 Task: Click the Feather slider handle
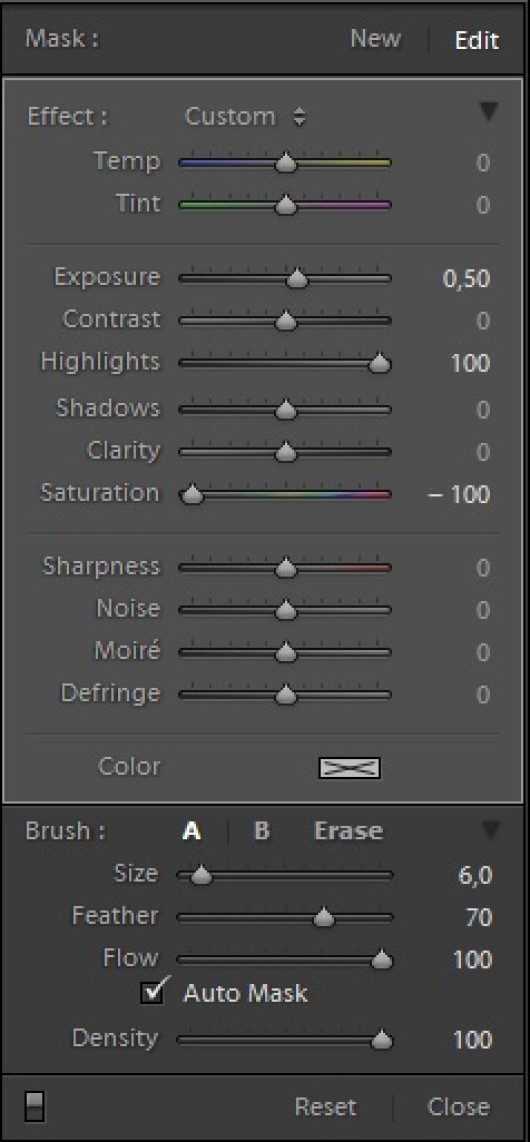point(324,918)
